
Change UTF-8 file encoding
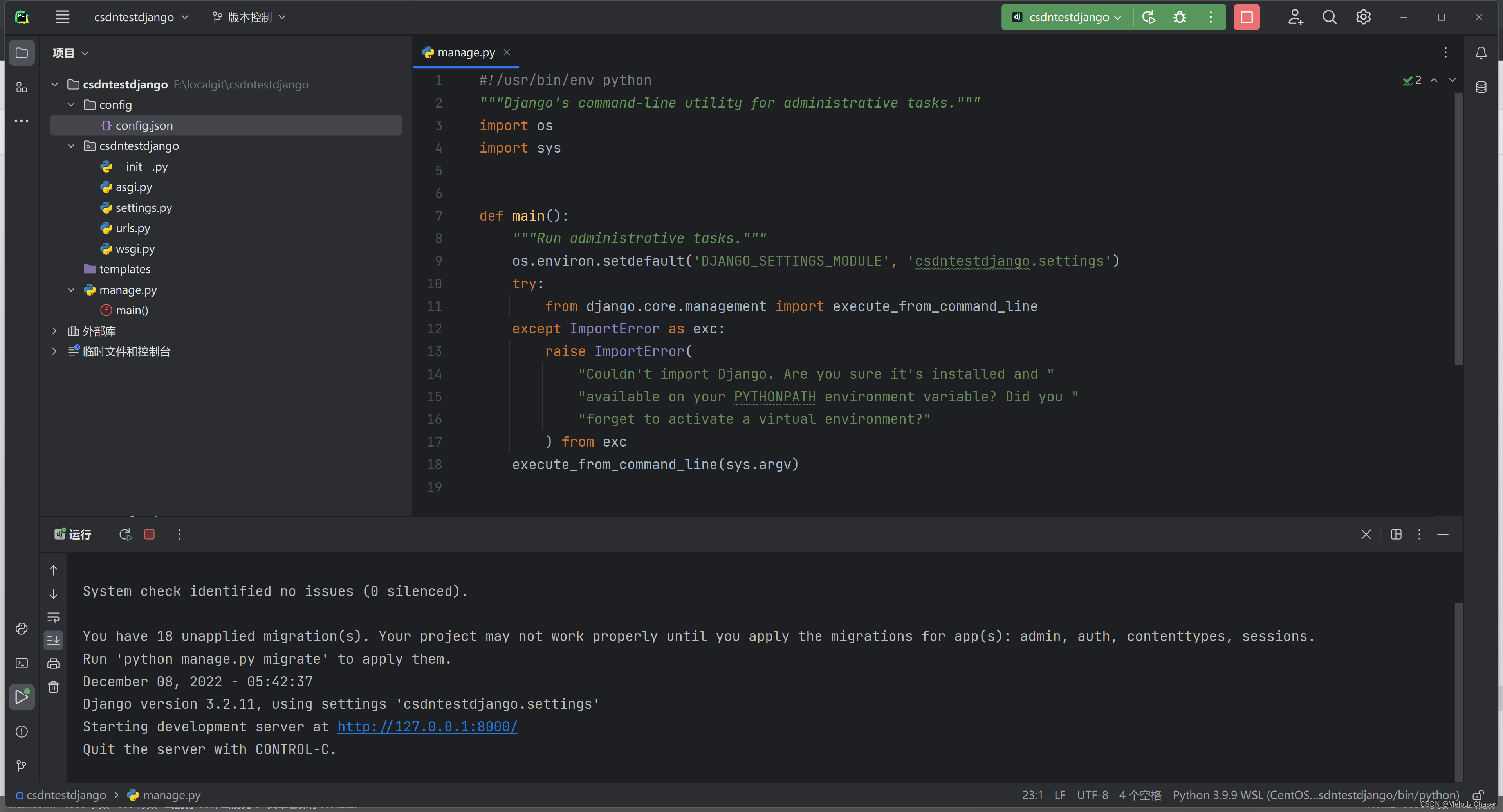[x=1092, y=795]
